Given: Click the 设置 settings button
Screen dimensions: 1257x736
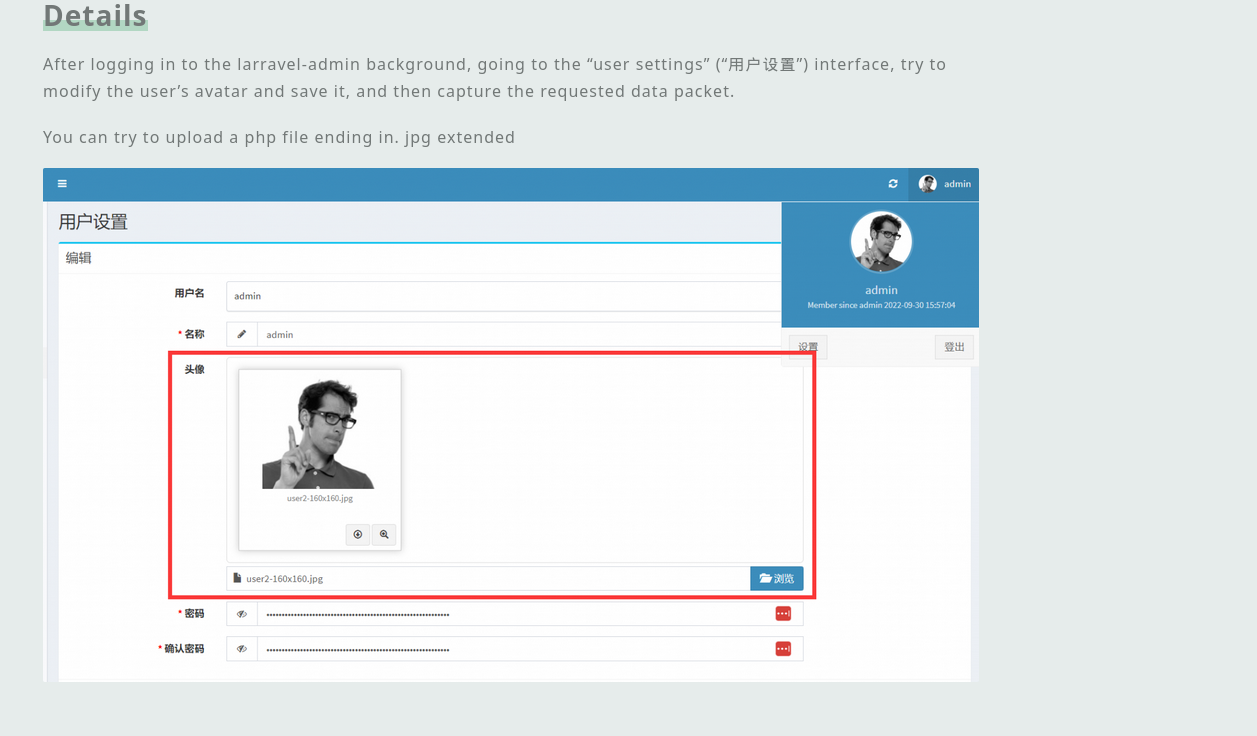Looking at the screenshot, I should point(808,347).
